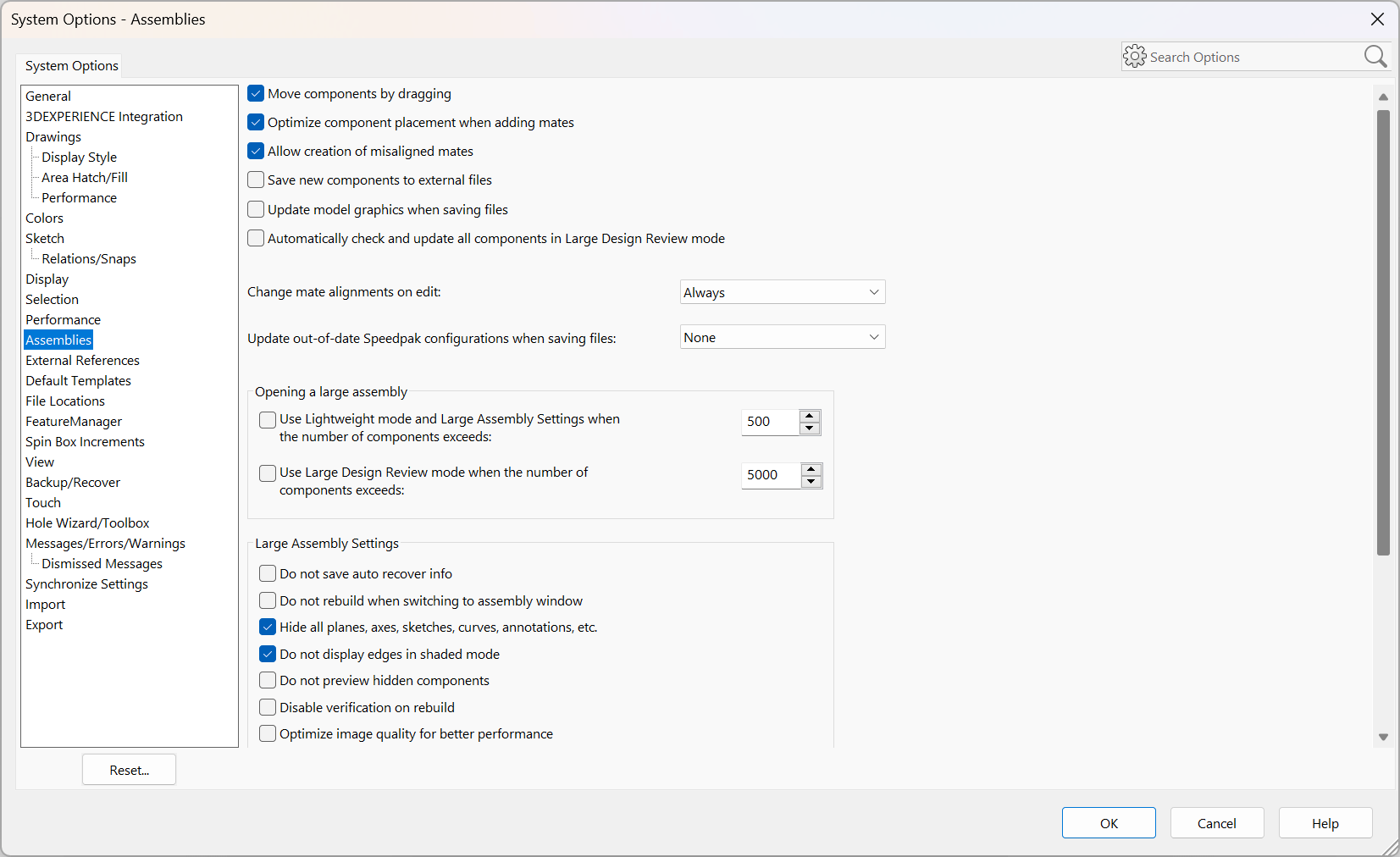Open the Selection category
Screen dimensions: 1400x857
coord(52,299)
